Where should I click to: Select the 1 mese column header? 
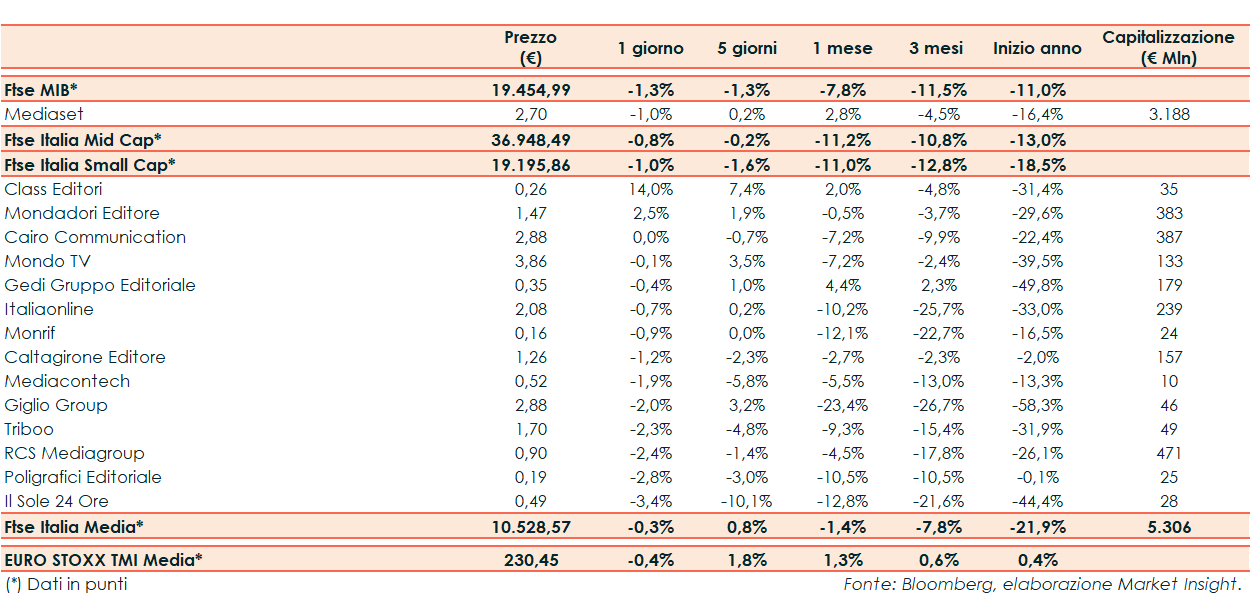[x=842, y=48]
